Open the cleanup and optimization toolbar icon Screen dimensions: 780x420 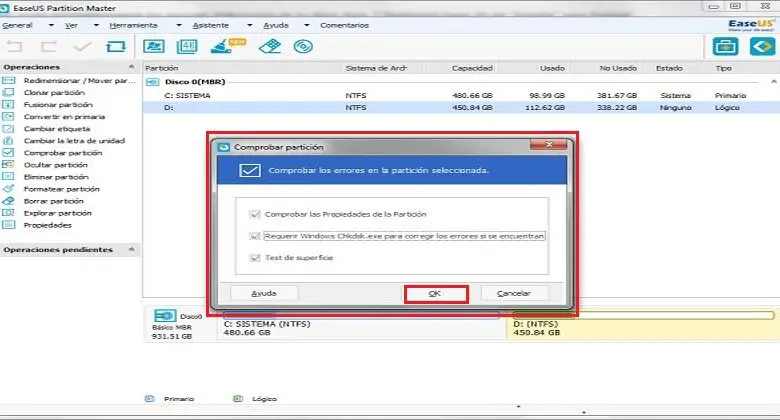tap(228, 46)
